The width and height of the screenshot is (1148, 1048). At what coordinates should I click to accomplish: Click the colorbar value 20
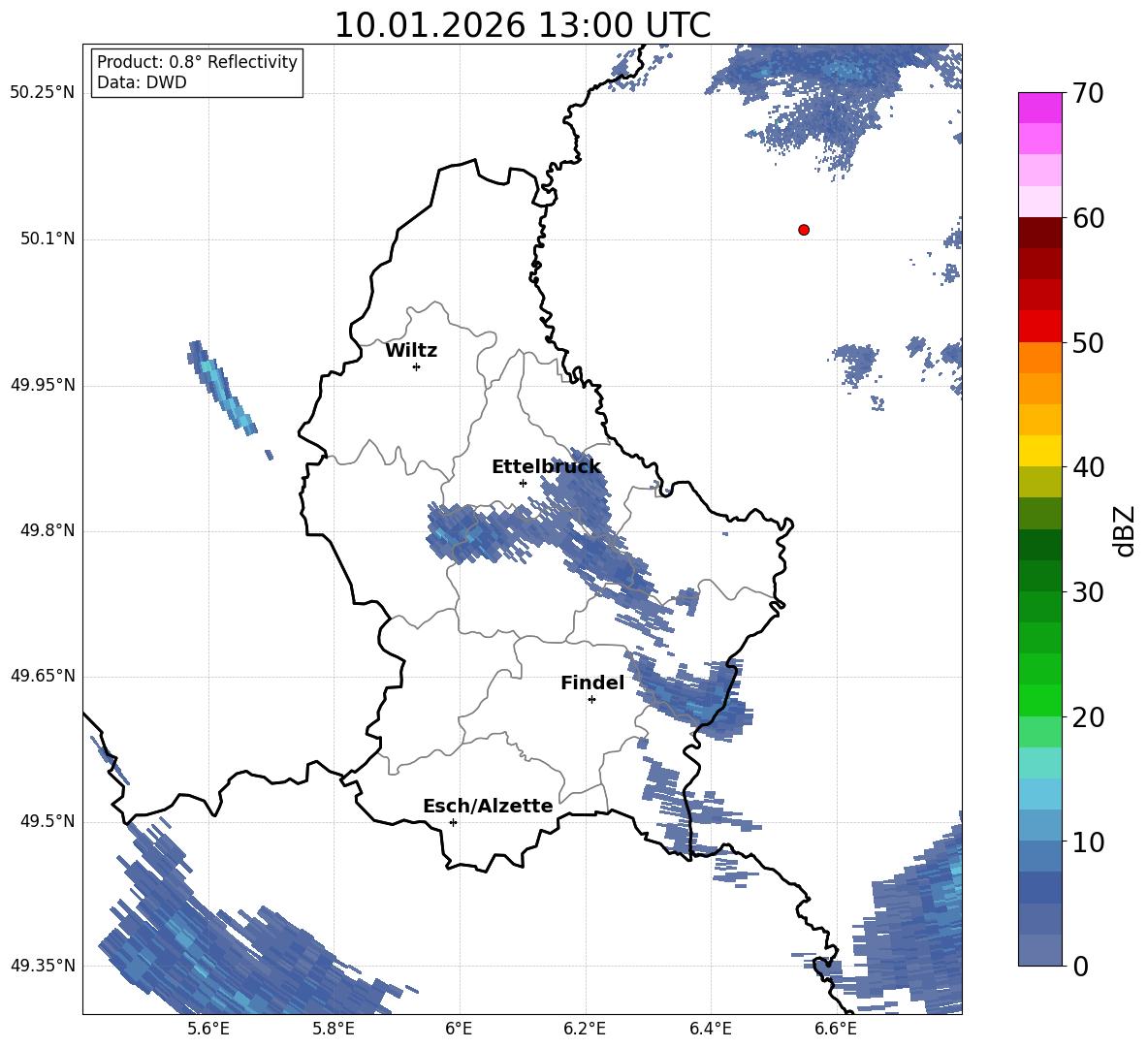pyautogui.click(x=1088, y=717)
